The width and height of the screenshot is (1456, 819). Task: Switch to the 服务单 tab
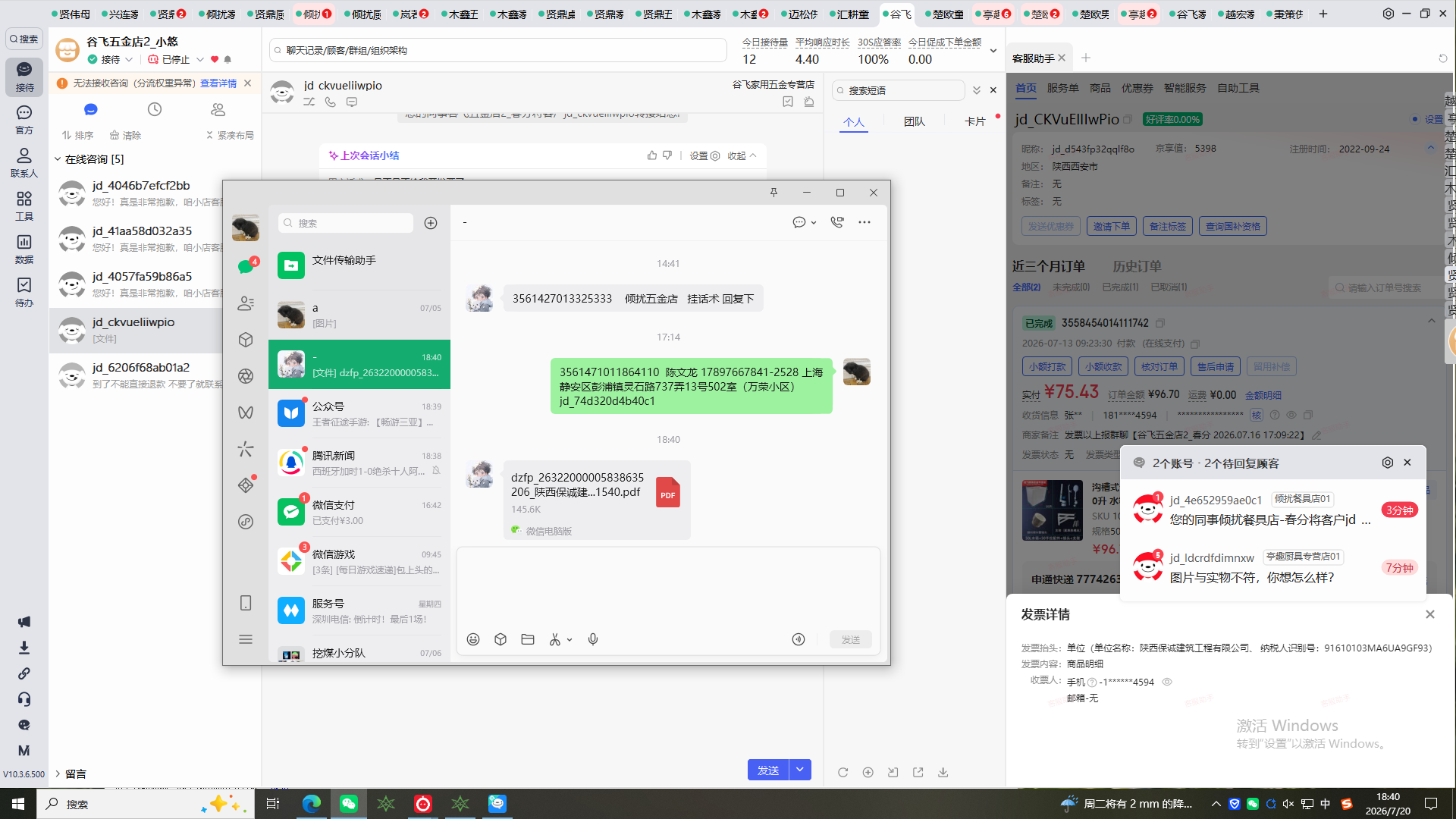pyautogui.click(x=1062, y=88)
